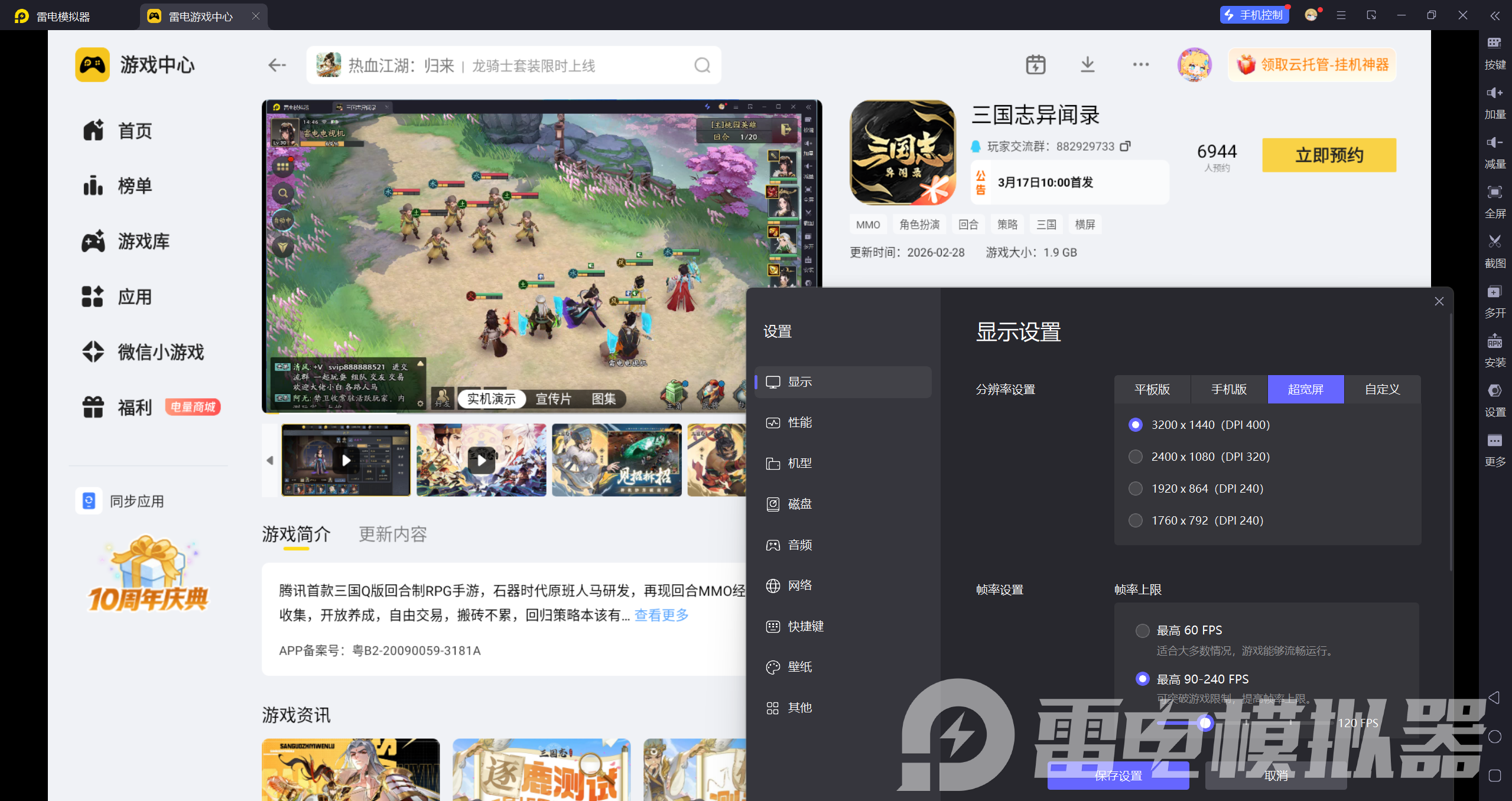Play the first video thumbnail
The image size is (1512, 801).
click(x=346, y=460)
